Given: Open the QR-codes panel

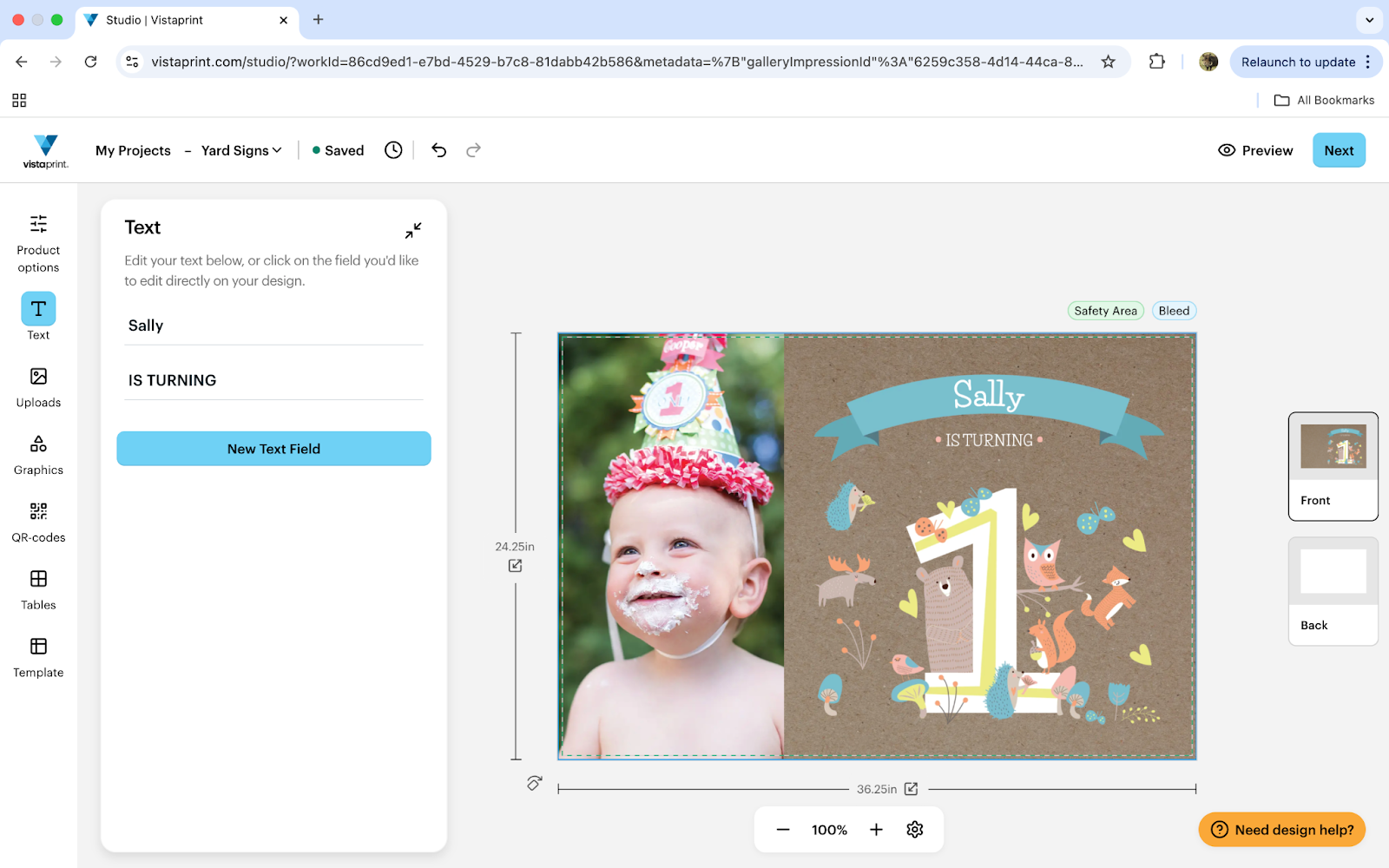Looking at the screenshot, I should point(38,523).
